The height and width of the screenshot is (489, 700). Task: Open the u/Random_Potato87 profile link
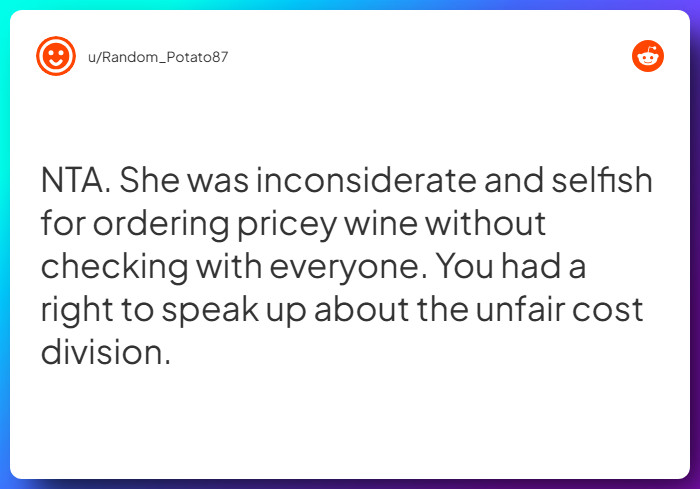tap(158, 57)
